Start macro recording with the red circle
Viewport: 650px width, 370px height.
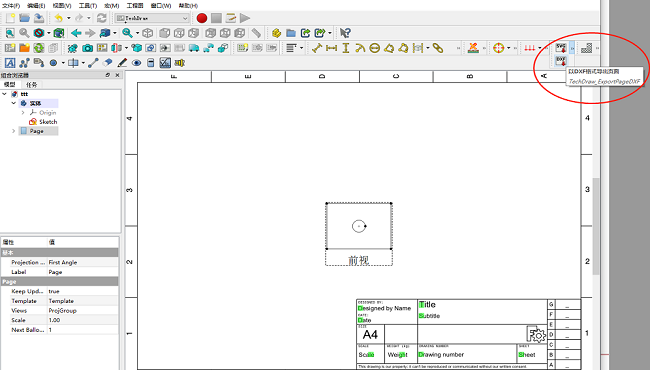[202, 18]
